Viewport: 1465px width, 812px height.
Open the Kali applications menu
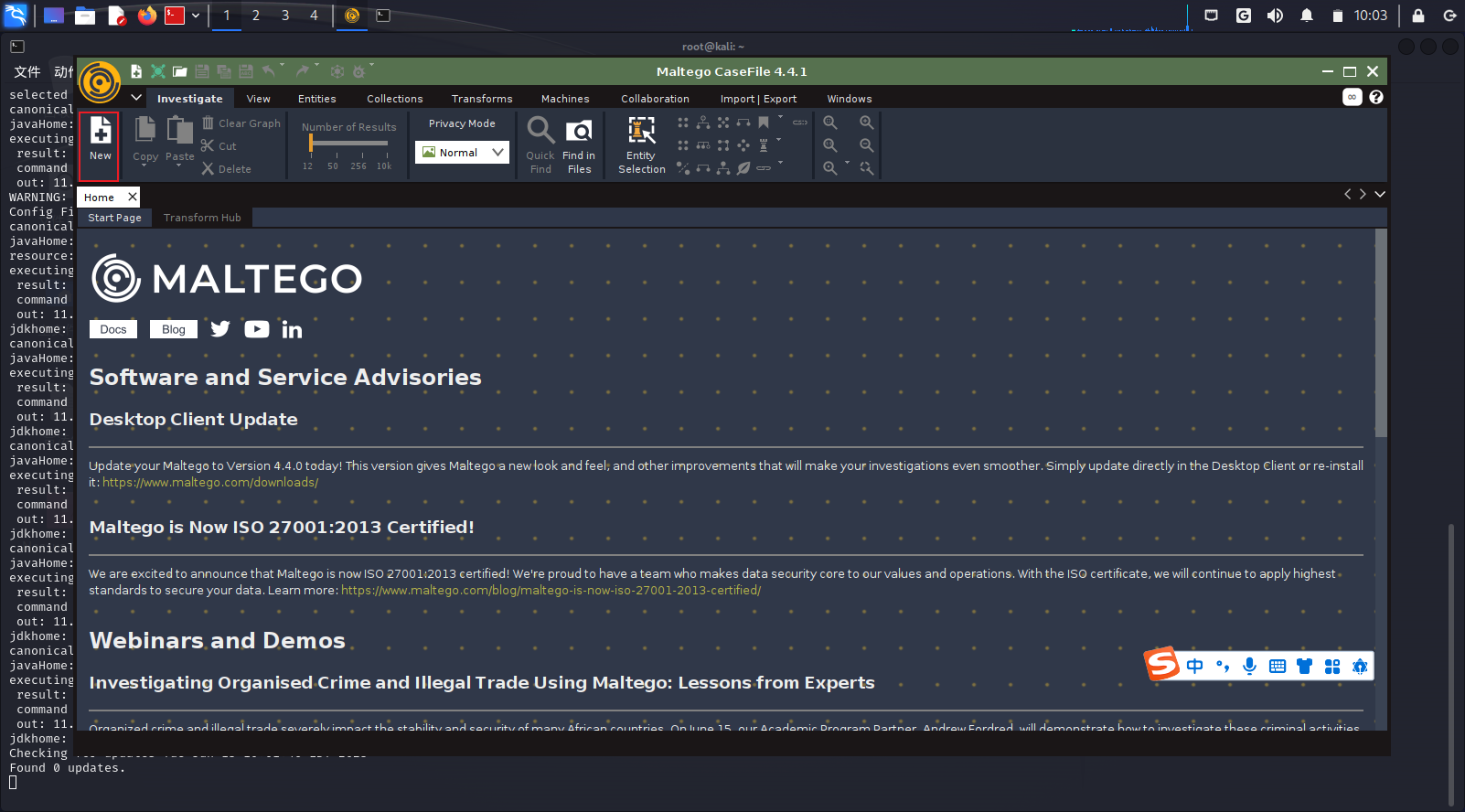16,15
